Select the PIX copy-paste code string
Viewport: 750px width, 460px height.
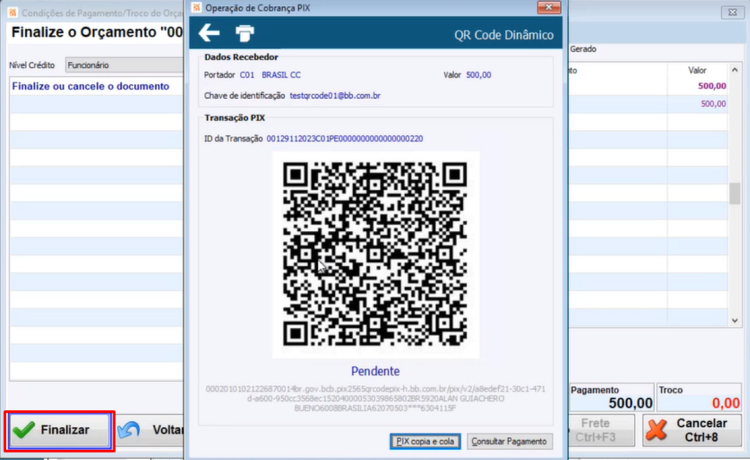click(x=375, y=398)
